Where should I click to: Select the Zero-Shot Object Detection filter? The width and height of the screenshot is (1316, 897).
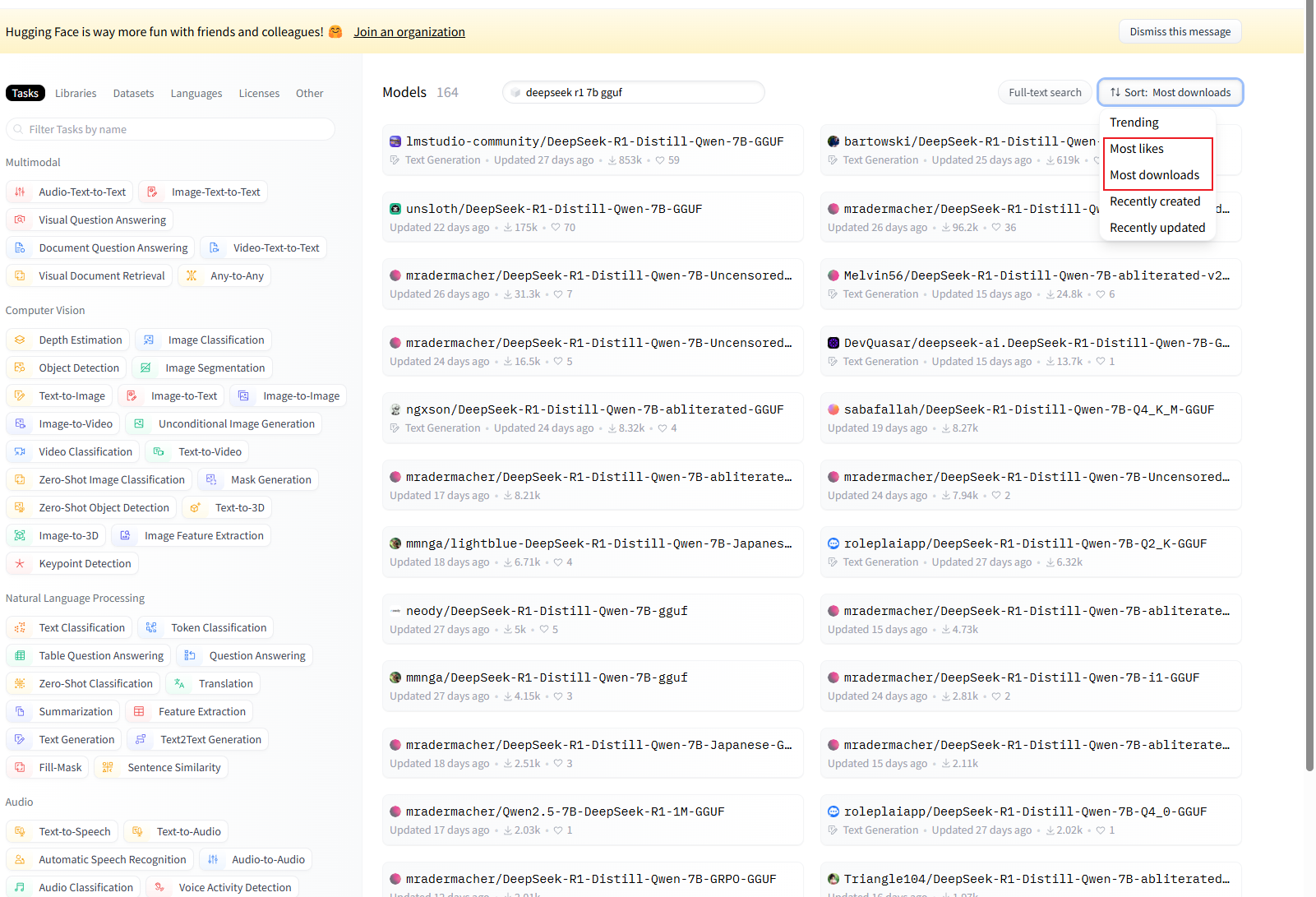click(x=91, y=507)
